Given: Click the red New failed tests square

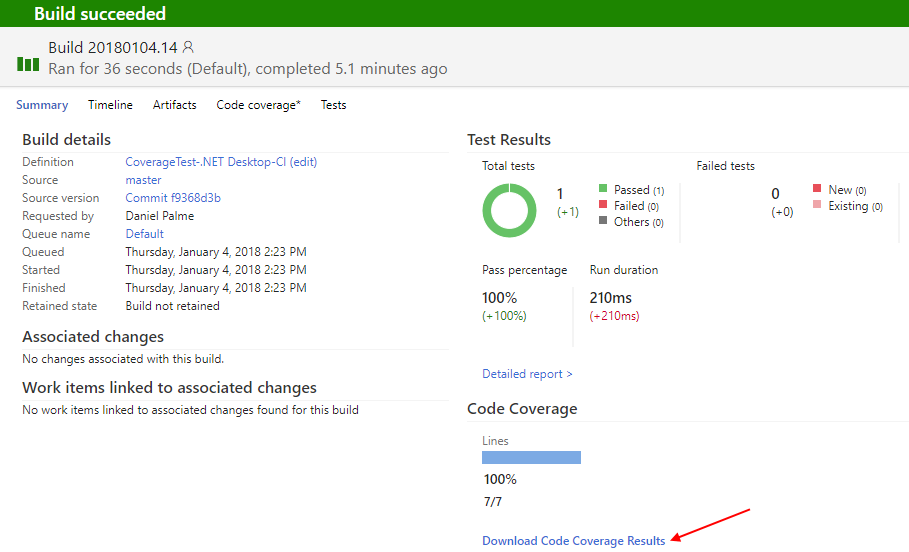Looking at the screenshot, I should (x=817, y=188).
